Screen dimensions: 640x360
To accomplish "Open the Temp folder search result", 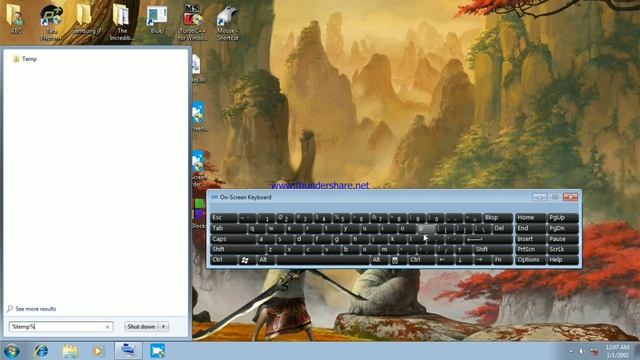I will [x=25, y=59].
